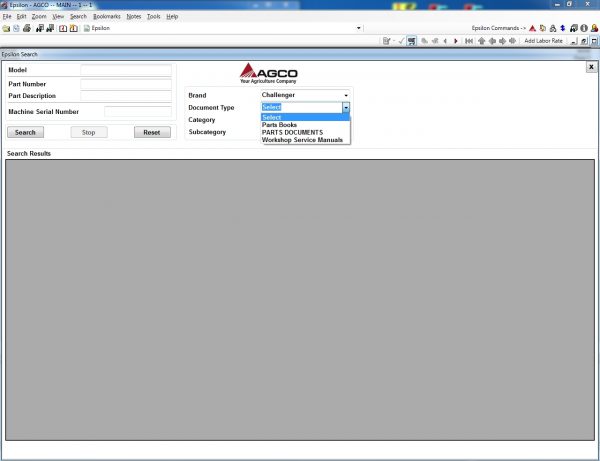
Task: Click the inner window minimize icon
Action: tap(574, 41)
